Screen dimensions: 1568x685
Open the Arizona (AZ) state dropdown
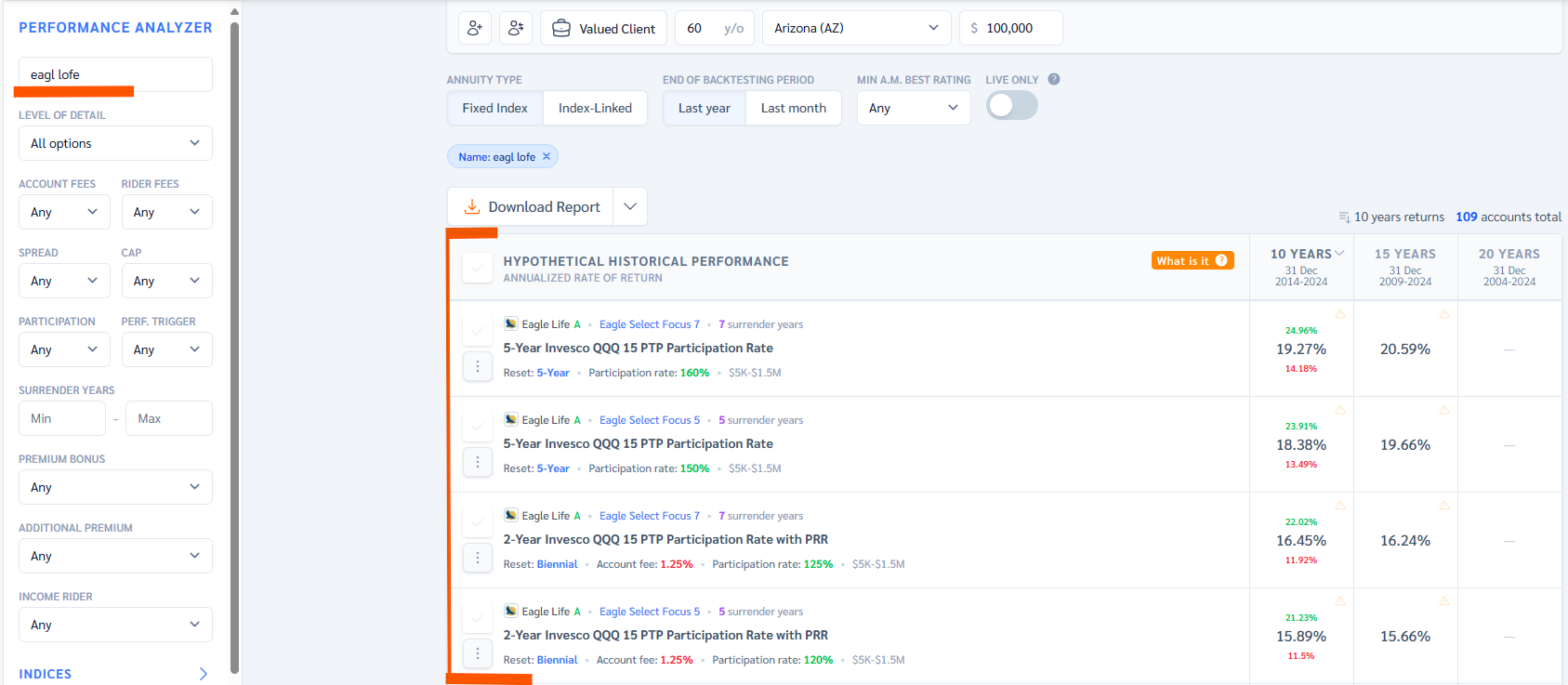point(857,28)
